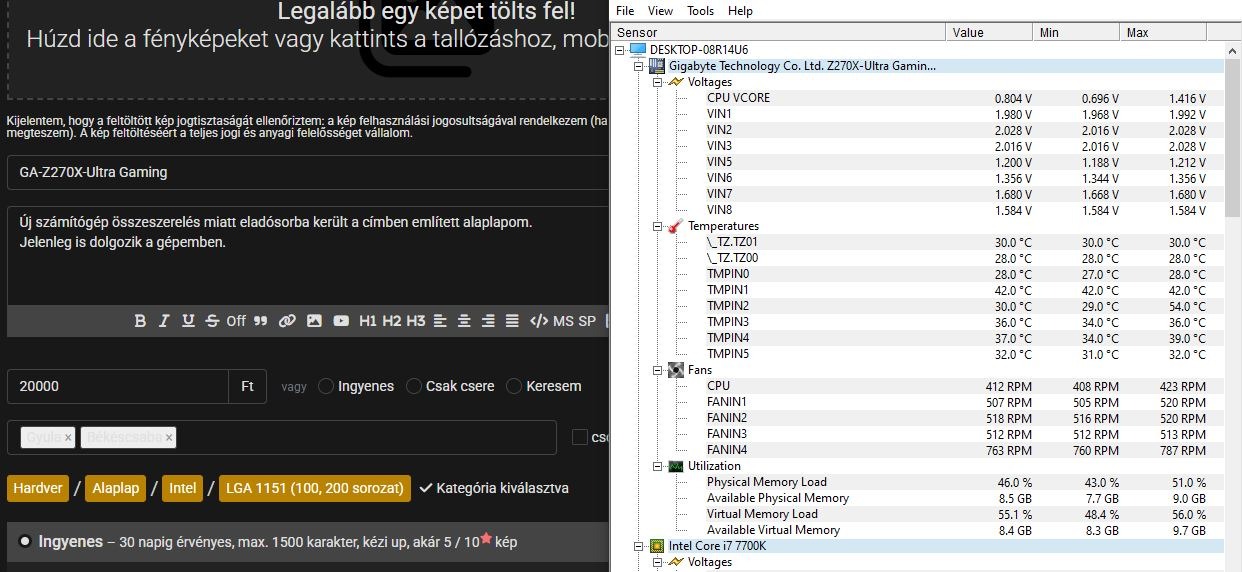Image resolution: width=1242 pixels, height=572 pixels.
Task: Justify the text
Action: tap(512, 321)
